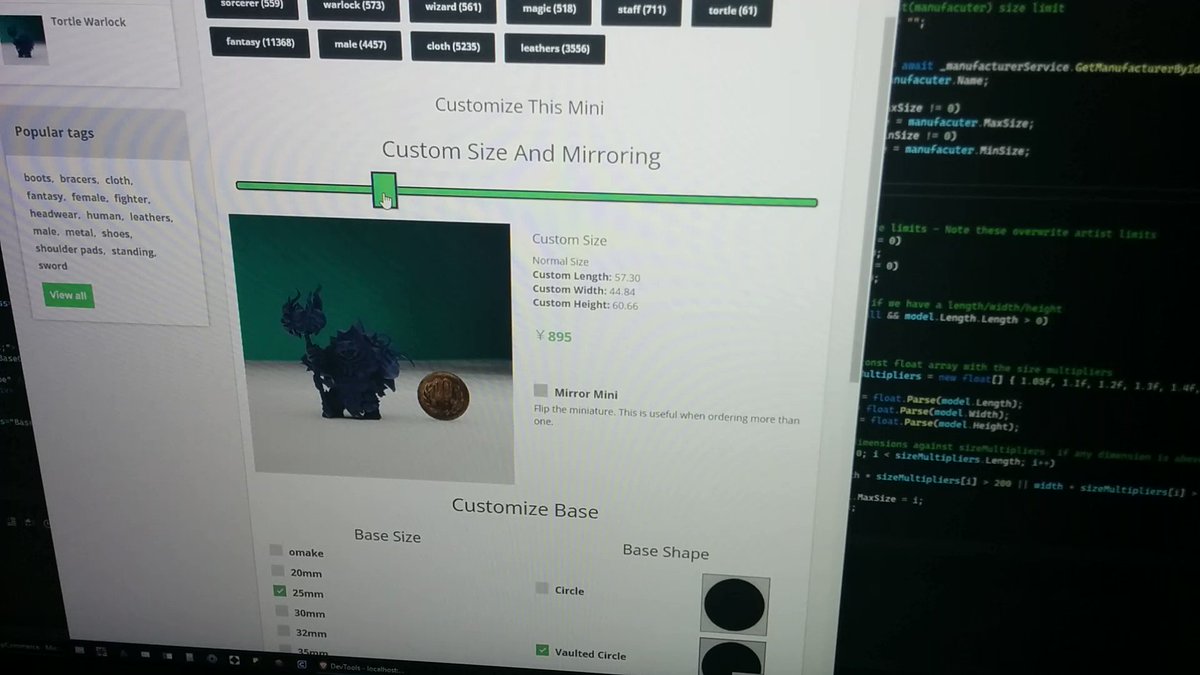
Task: Open the staff (711) tag
Action: coord(642,11)
